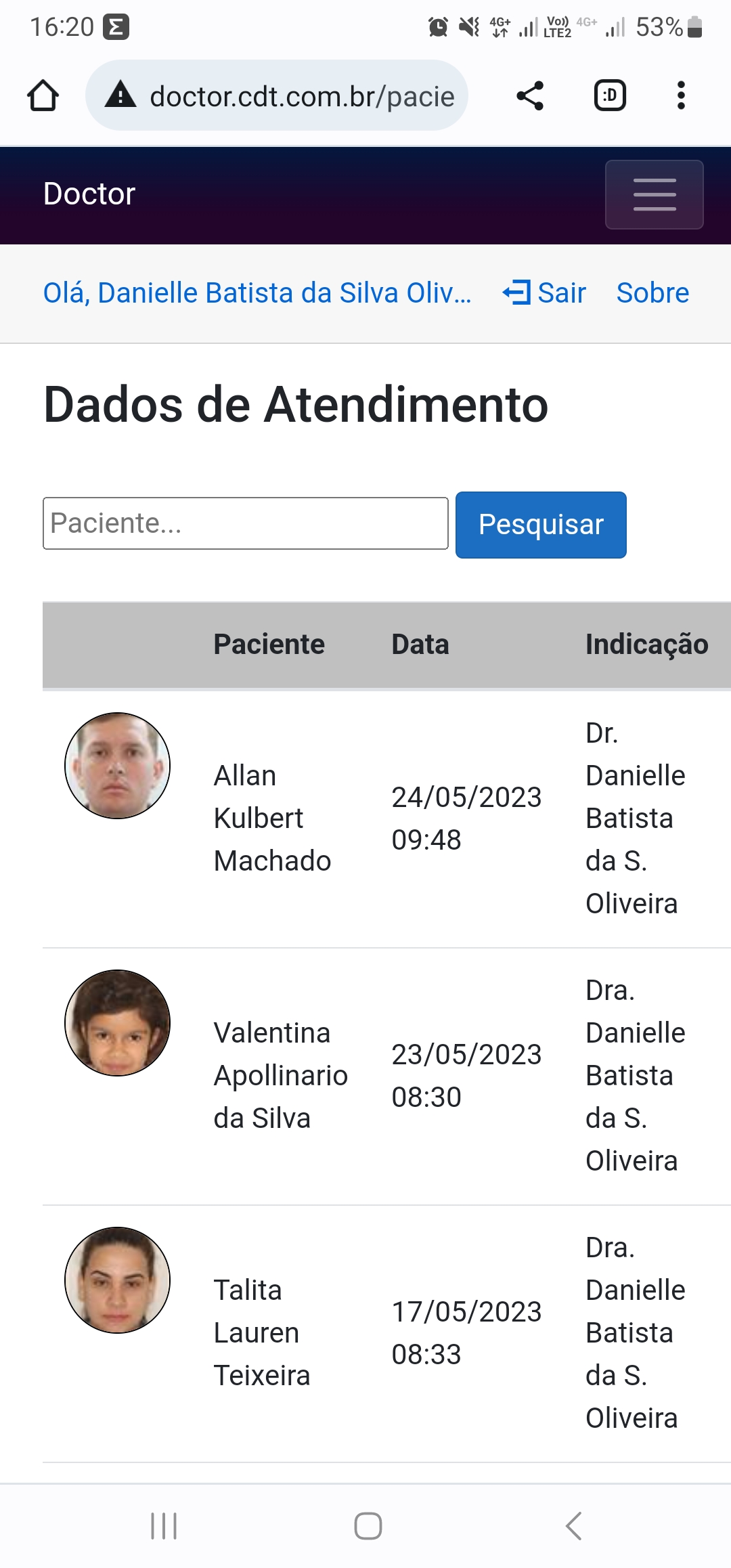Select the Allan Kulbert Machado row name

[x=272, y=818]
